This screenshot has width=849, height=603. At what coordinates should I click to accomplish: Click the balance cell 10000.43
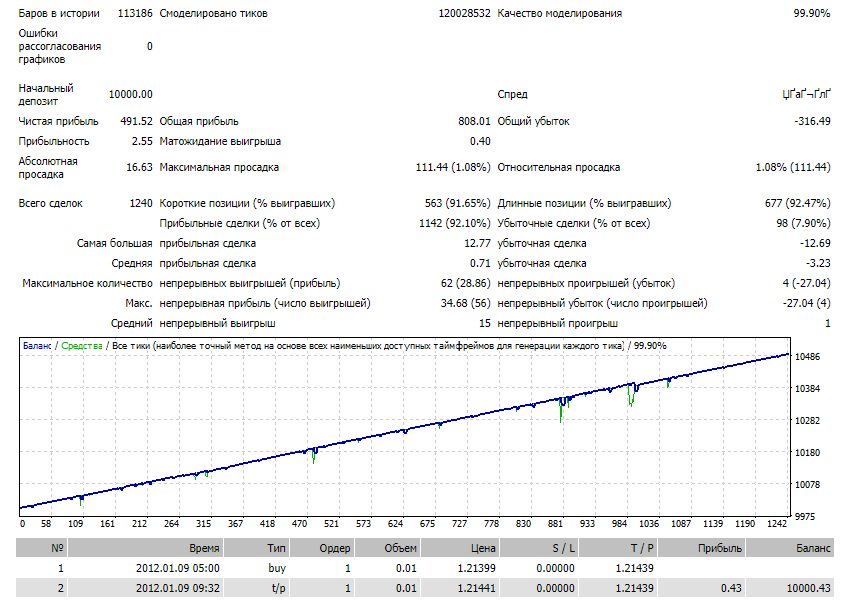pyautogui.click(x=808, y=588)
